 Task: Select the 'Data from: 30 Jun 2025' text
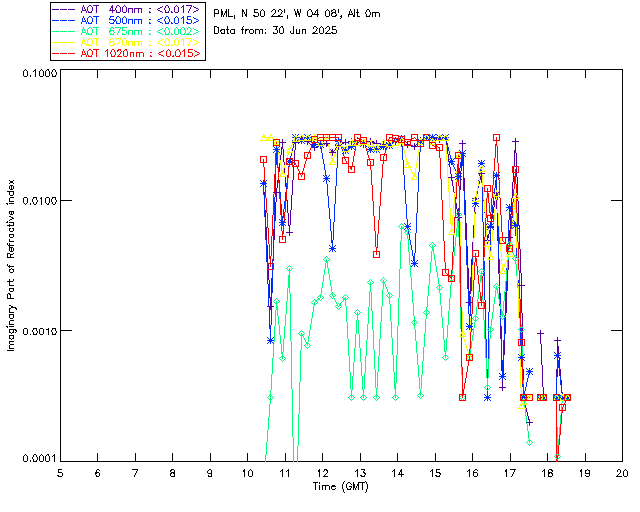(276, 31)
